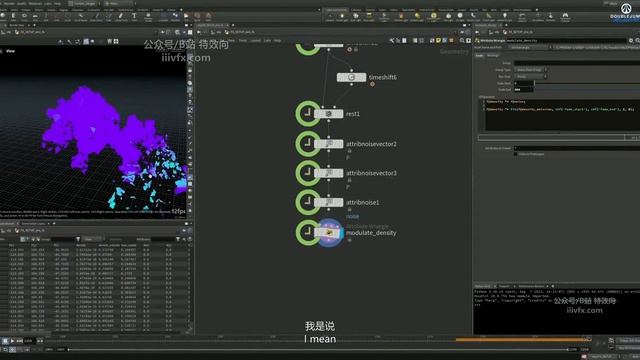Select the Font 'T' shelf tool
The width and height of the screenshot is (640, 360).
pos(134,17)
